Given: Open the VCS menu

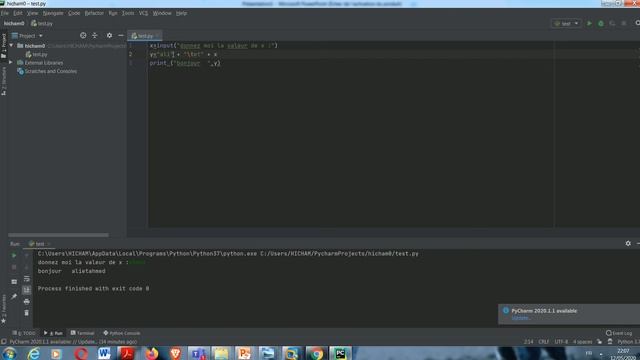Looking at the screenshot, I should 143,13.
